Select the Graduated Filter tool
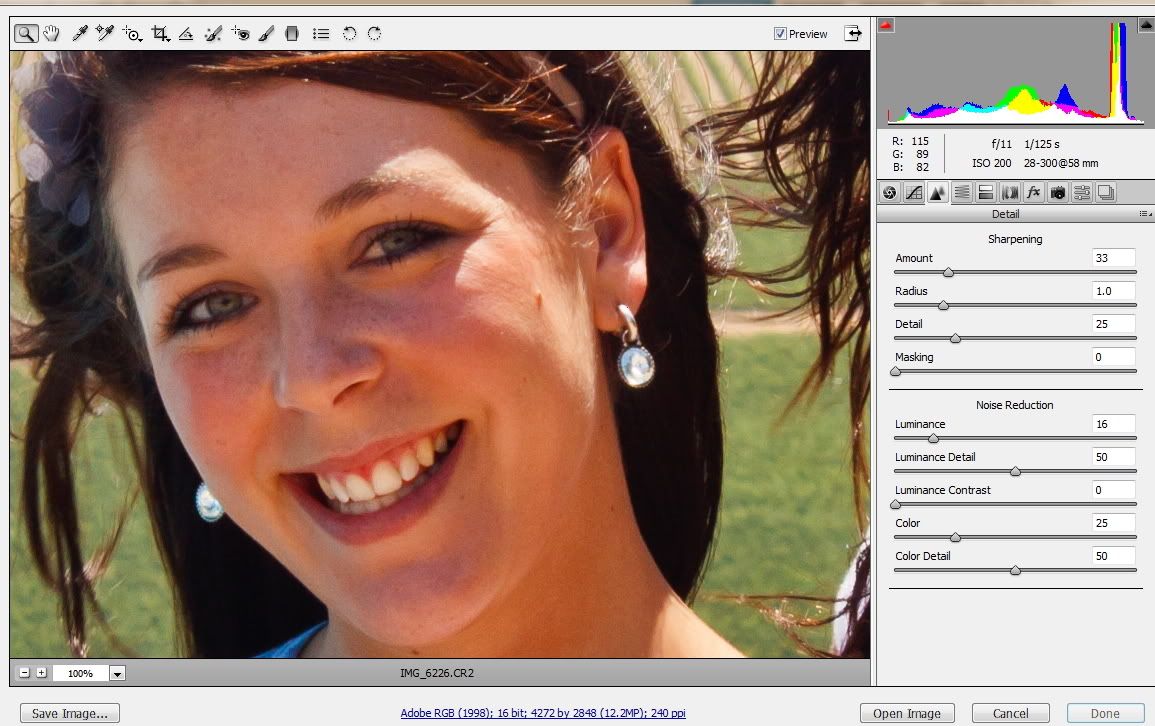The height and width of the screenshot is (726, 1155). click(x=292, y=34)
